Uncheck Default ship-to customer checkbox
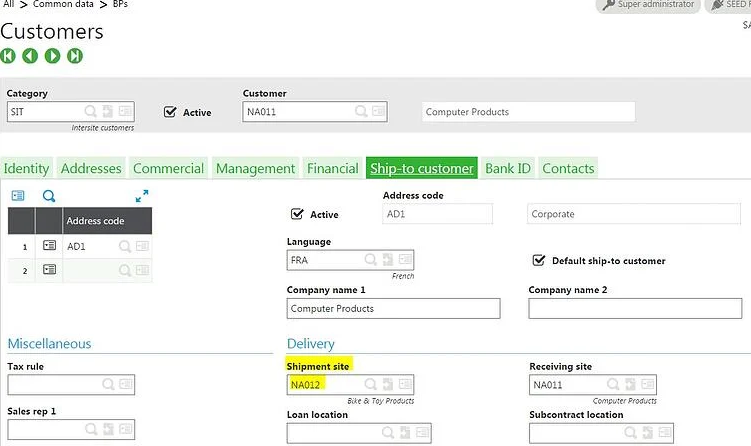This screenshot has height=446, width=751. click(539, 260)
